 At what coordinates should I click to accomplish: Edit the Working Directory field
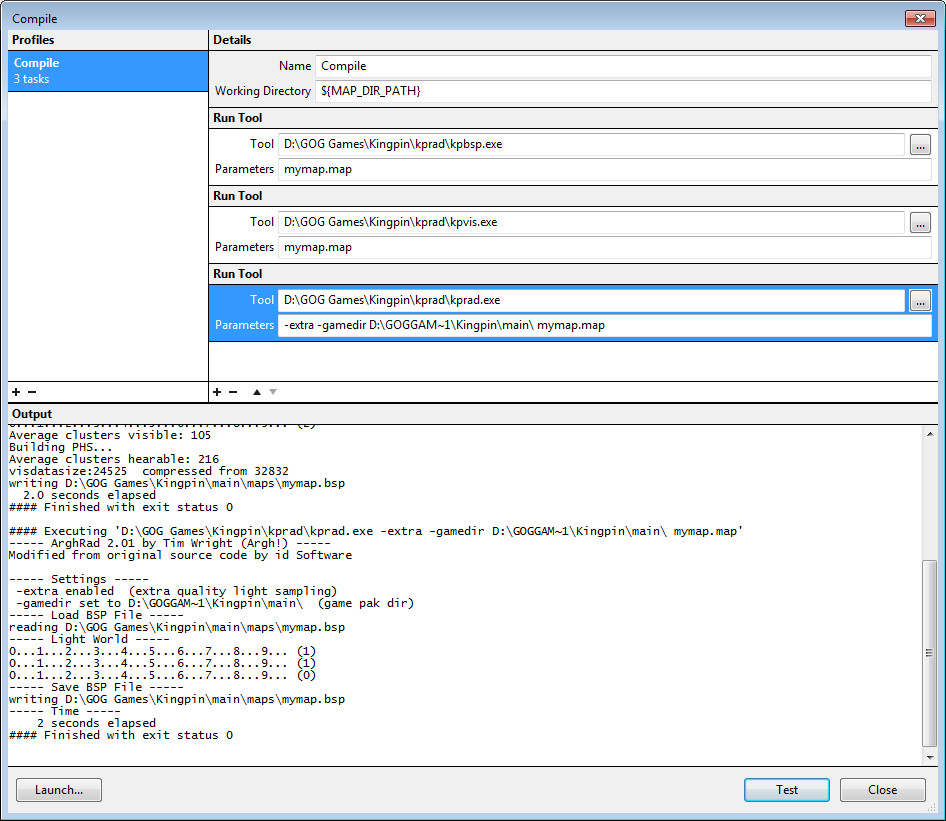point(622,91)
